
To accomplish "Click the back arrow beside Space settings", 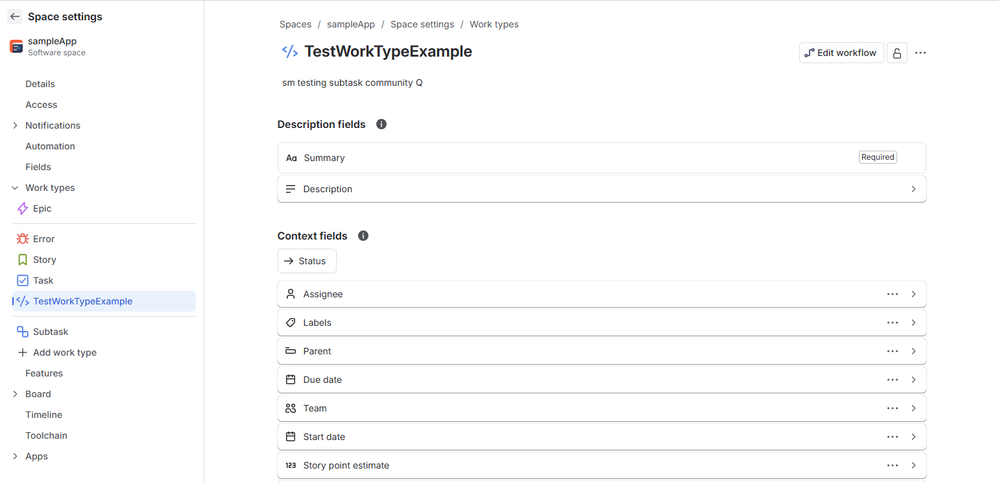I will [15, 17].
